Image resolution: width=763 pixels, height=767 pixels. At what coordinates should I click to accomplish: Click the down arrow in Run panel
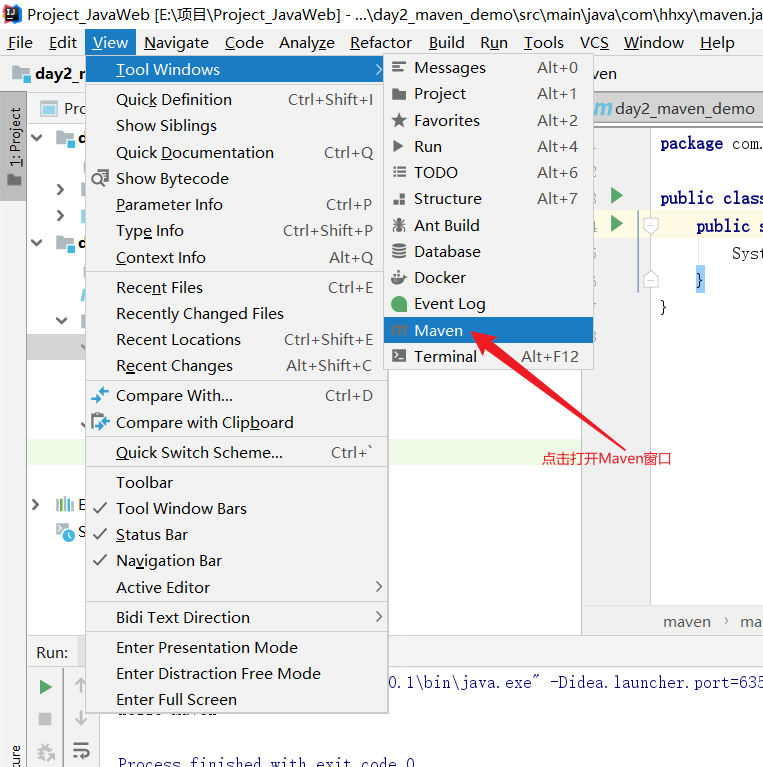click(81, 718)
